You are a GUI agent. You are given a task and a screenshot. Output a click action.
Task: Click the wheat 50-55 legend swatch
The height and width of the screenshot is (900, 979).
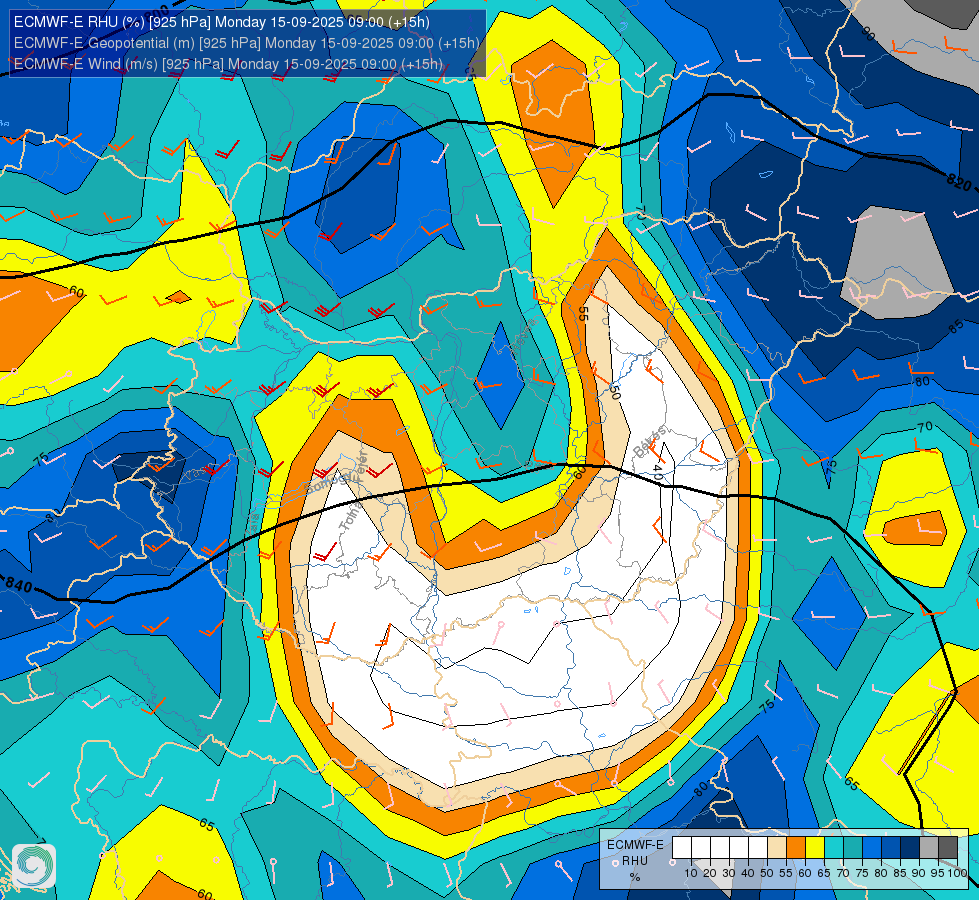pyautogui.click(x=777, y=848)
